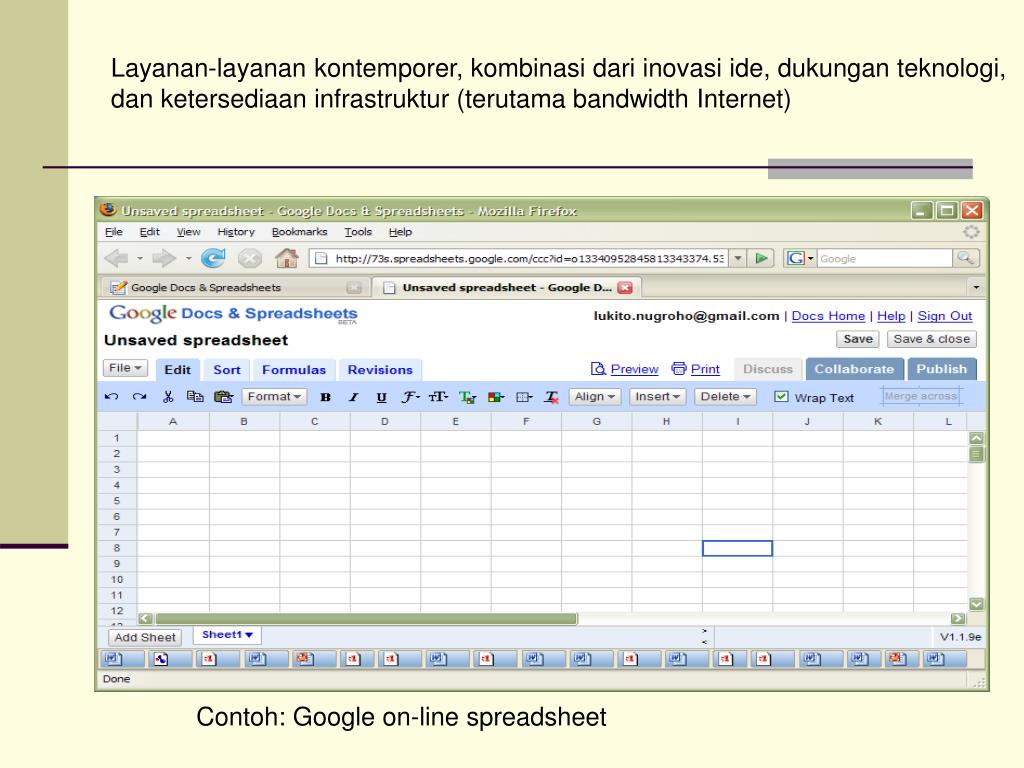Switch to the Revisions tab

[380, 370]
